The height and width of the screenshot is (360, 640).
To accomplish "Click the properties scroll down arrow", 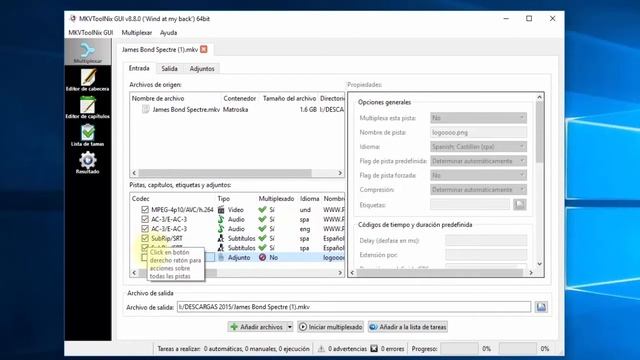I will click(540, 264).
